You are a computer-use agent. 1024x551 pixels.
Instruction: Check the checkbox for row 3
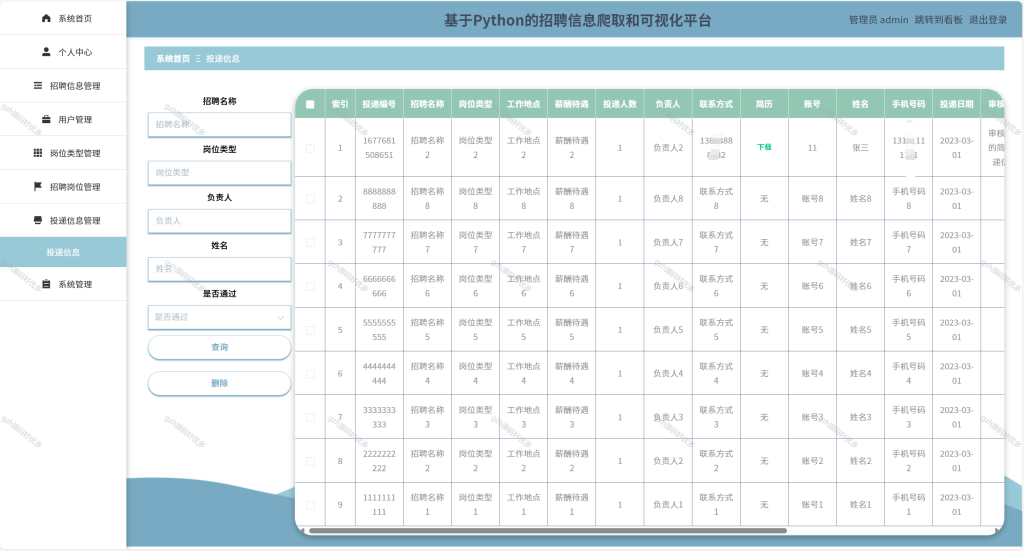point(310,243)
